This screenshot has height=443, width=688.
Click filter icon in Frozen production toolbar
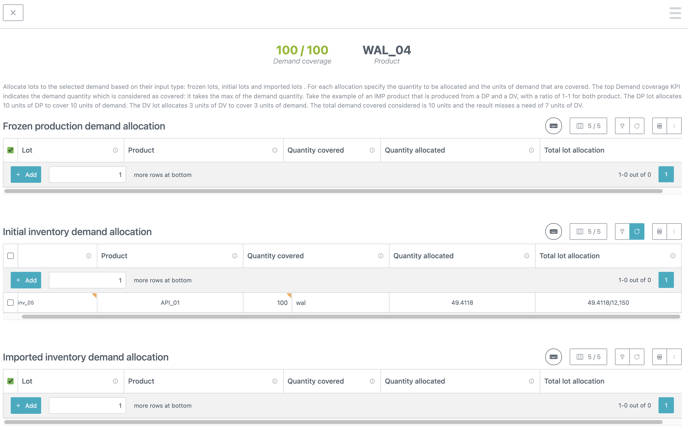click(x=622, y=126)
